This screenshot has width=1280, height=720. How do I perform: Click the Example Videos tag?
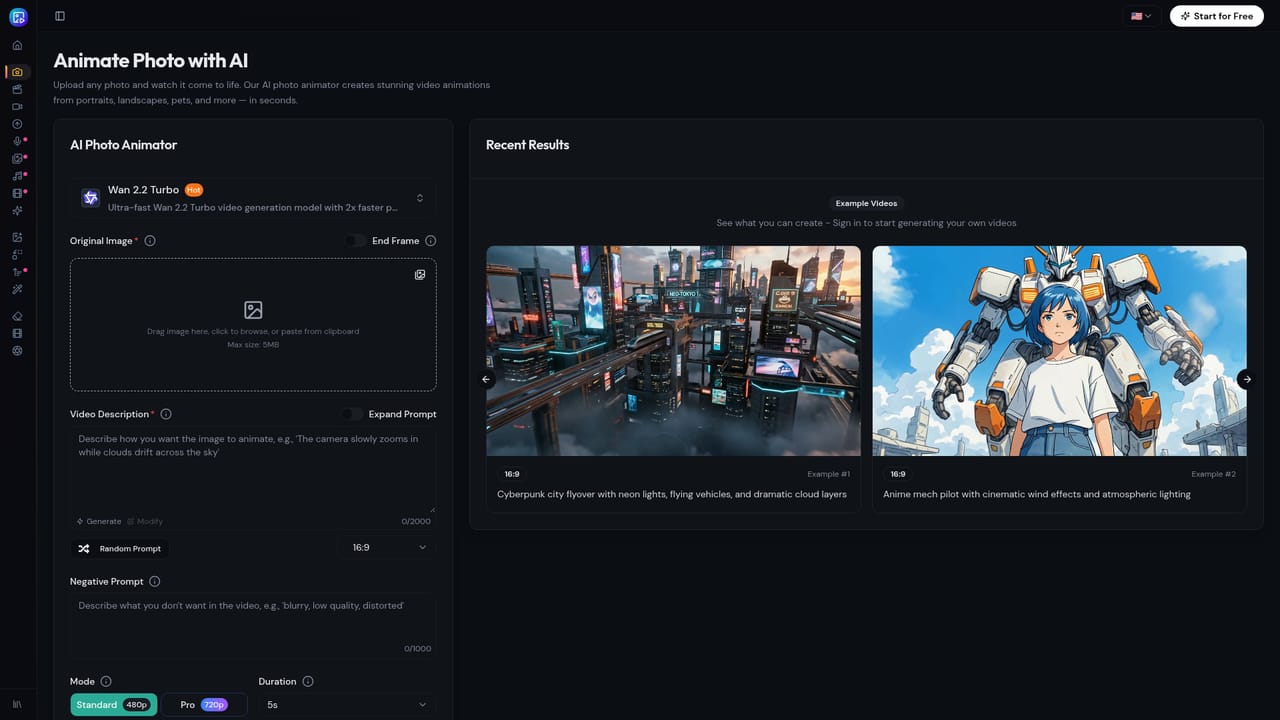tap(866, 203)
